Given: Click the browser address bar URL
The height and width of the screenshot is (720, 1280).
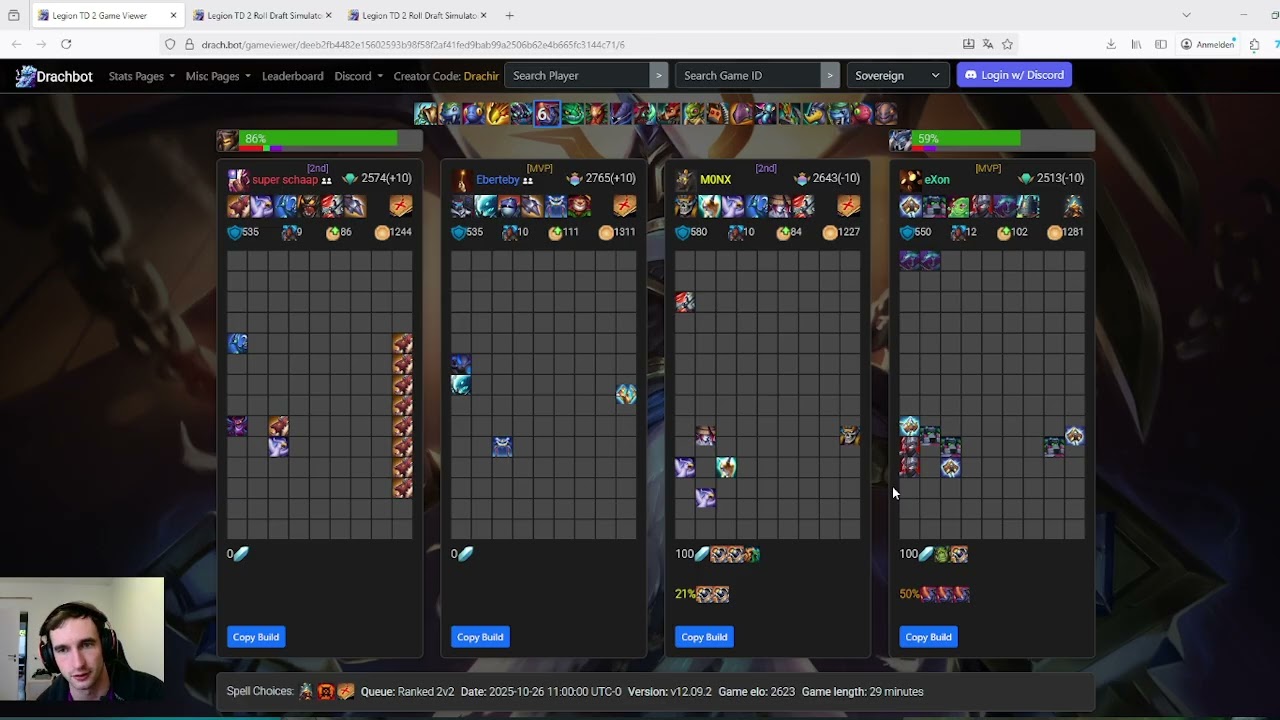Looking at the screenshot, I should (x=412, y=44).
